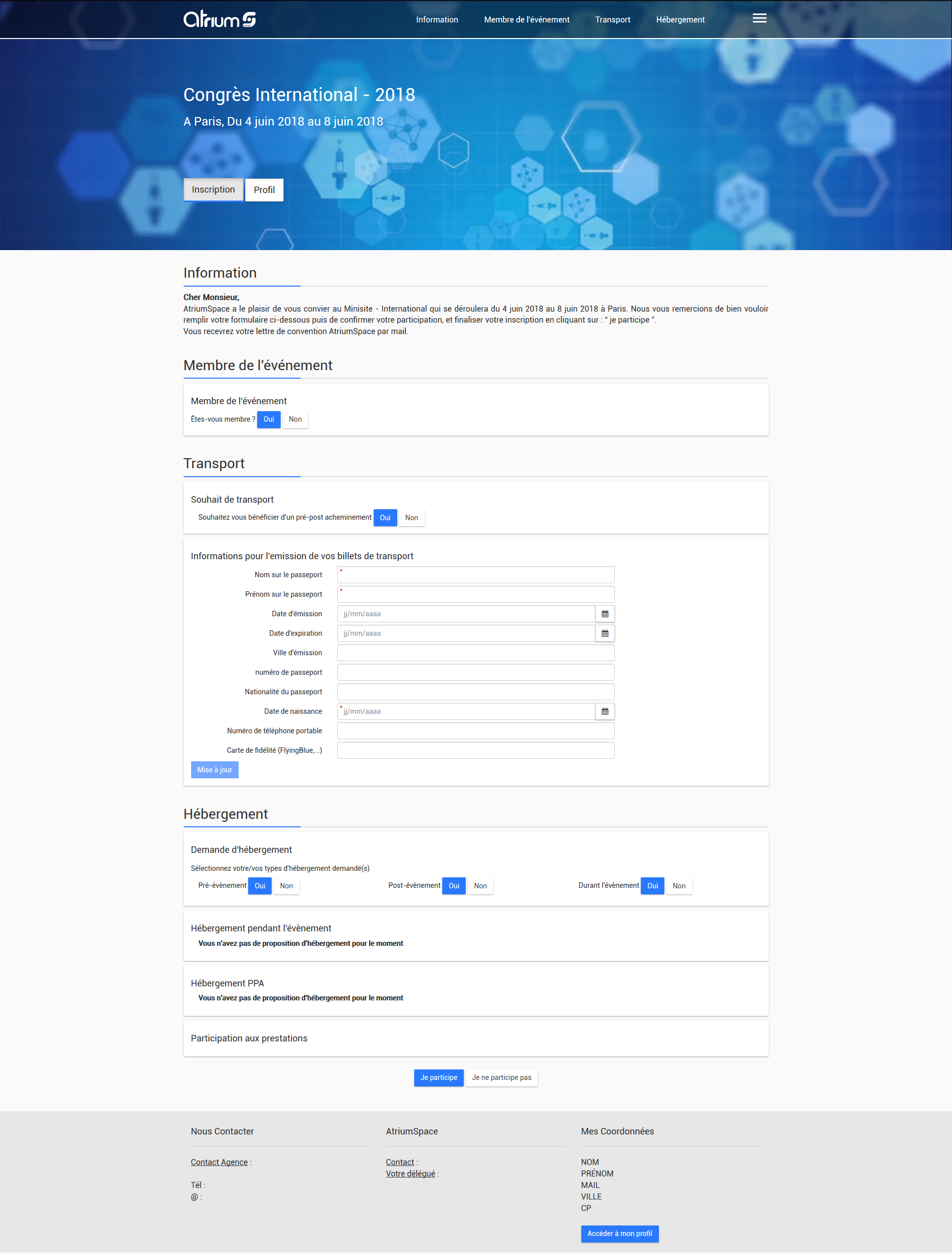
Task: Set Pré-évènement to Oui
Action: (260, 886)
